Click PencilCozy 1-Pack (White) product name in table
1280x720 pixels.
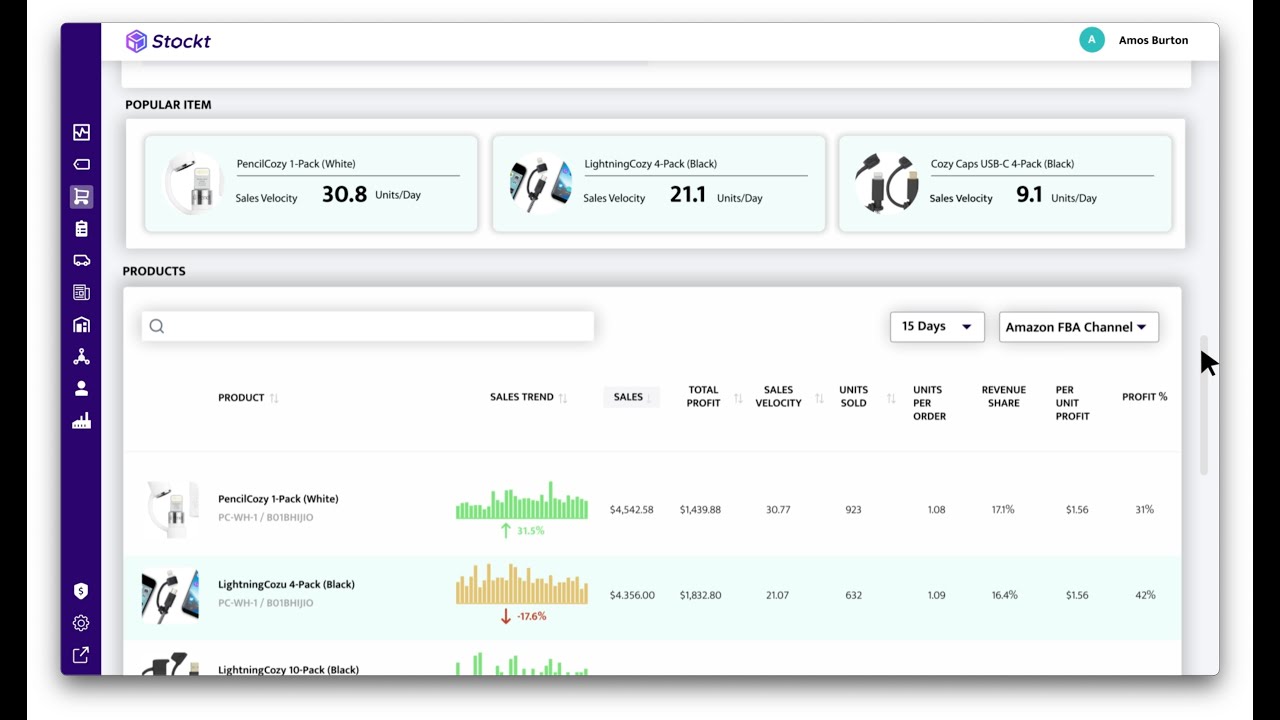[x=278, y=499]
